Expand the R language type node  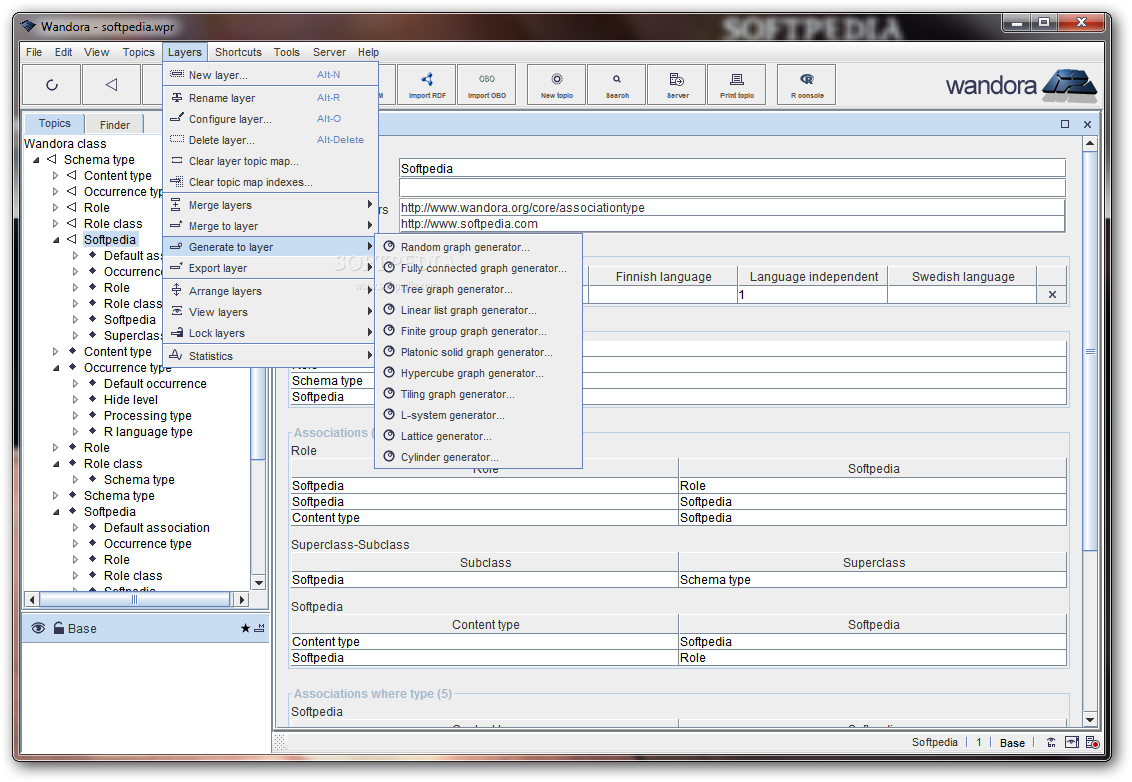tap(75, 432)
